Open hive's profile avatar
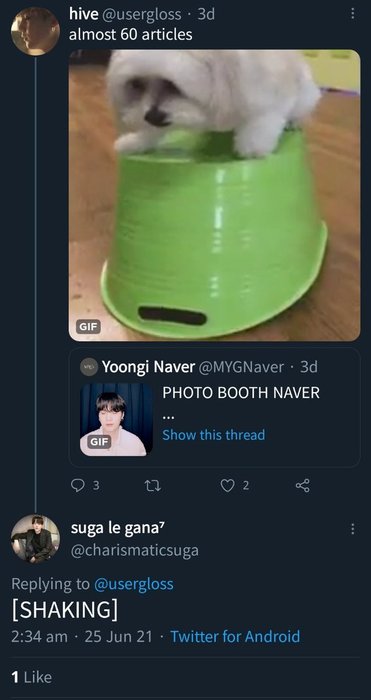Image resolution: width=371 pixels, height=700 pixels. point(35,31)
